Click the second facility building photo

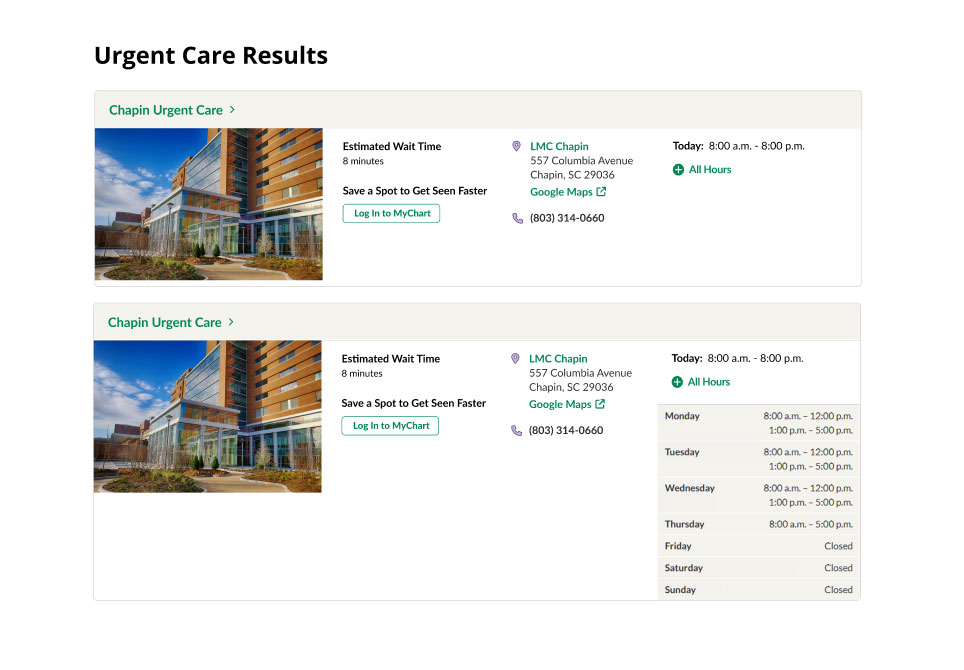point(208,416)
